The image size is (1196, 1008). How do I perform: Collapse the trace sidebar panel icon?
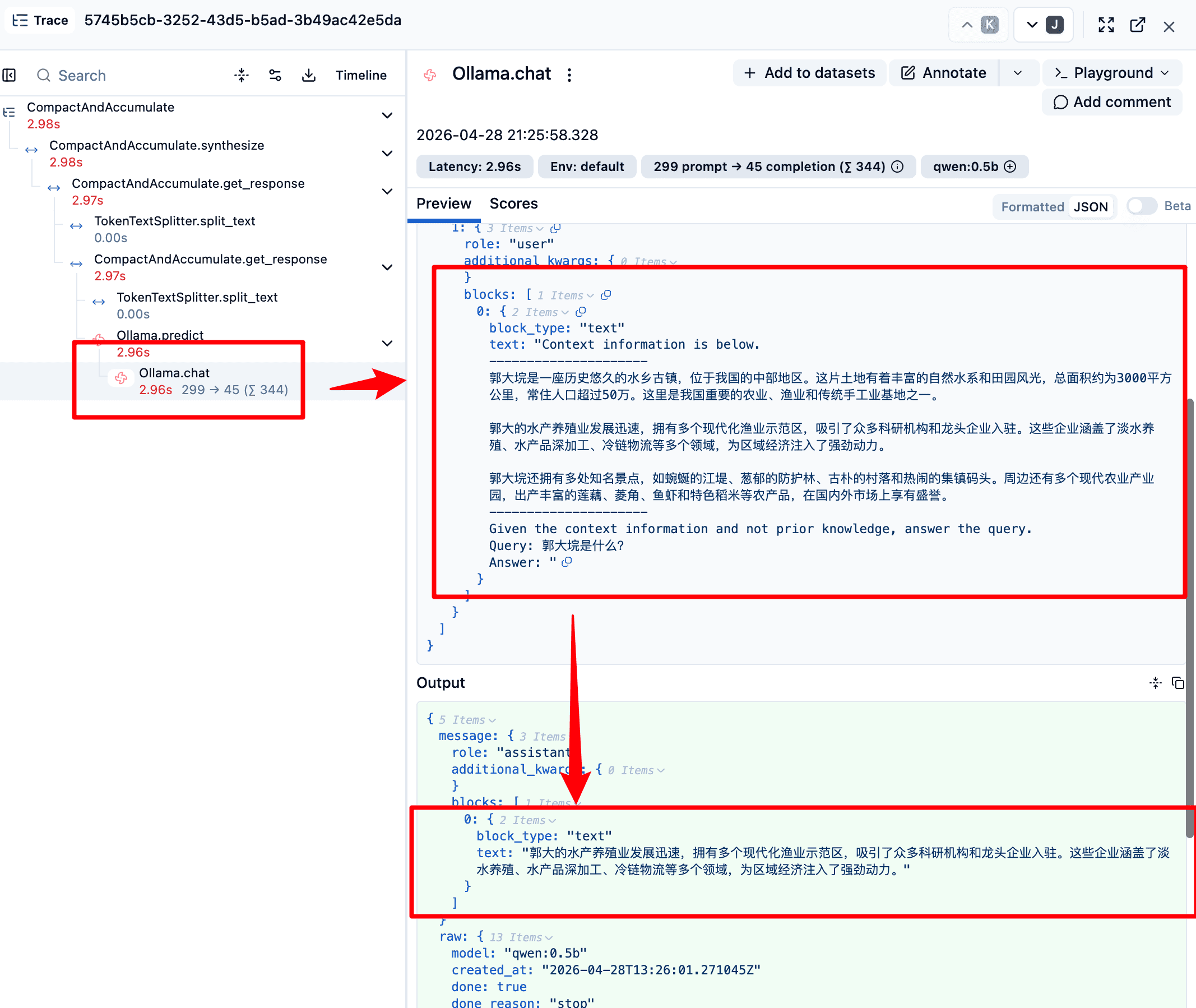9,75
